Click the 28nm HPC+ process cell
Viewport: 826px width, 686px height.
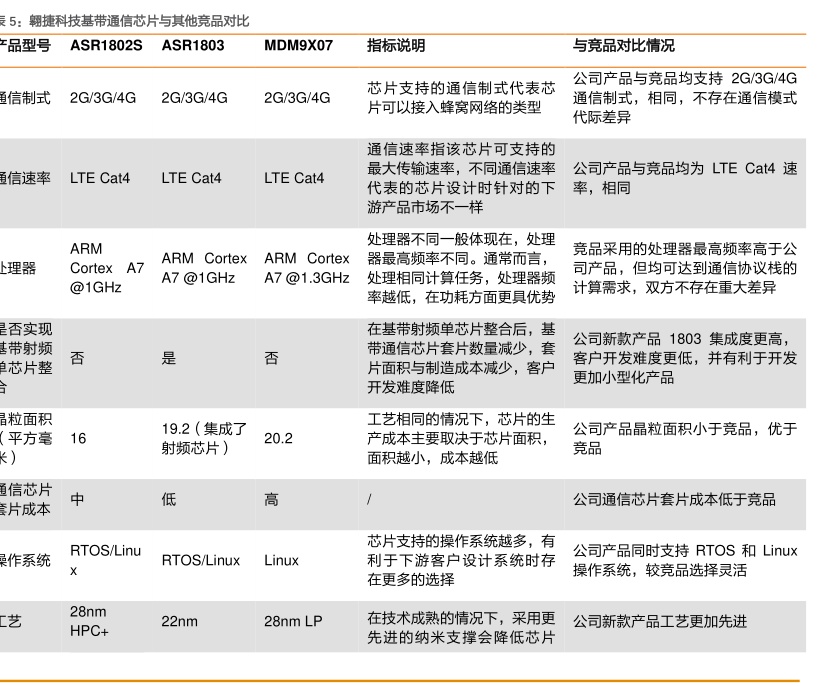point(90,621)
